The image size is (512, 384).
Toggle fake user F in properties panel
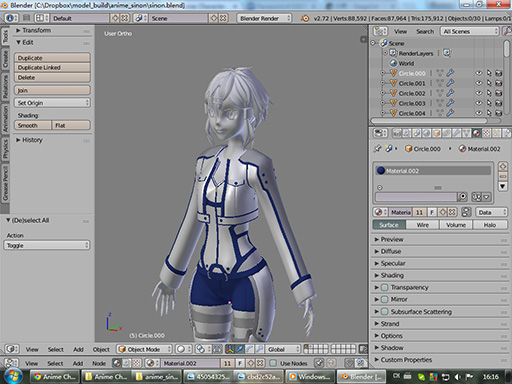pyautogui.click(x=432, y=212)
